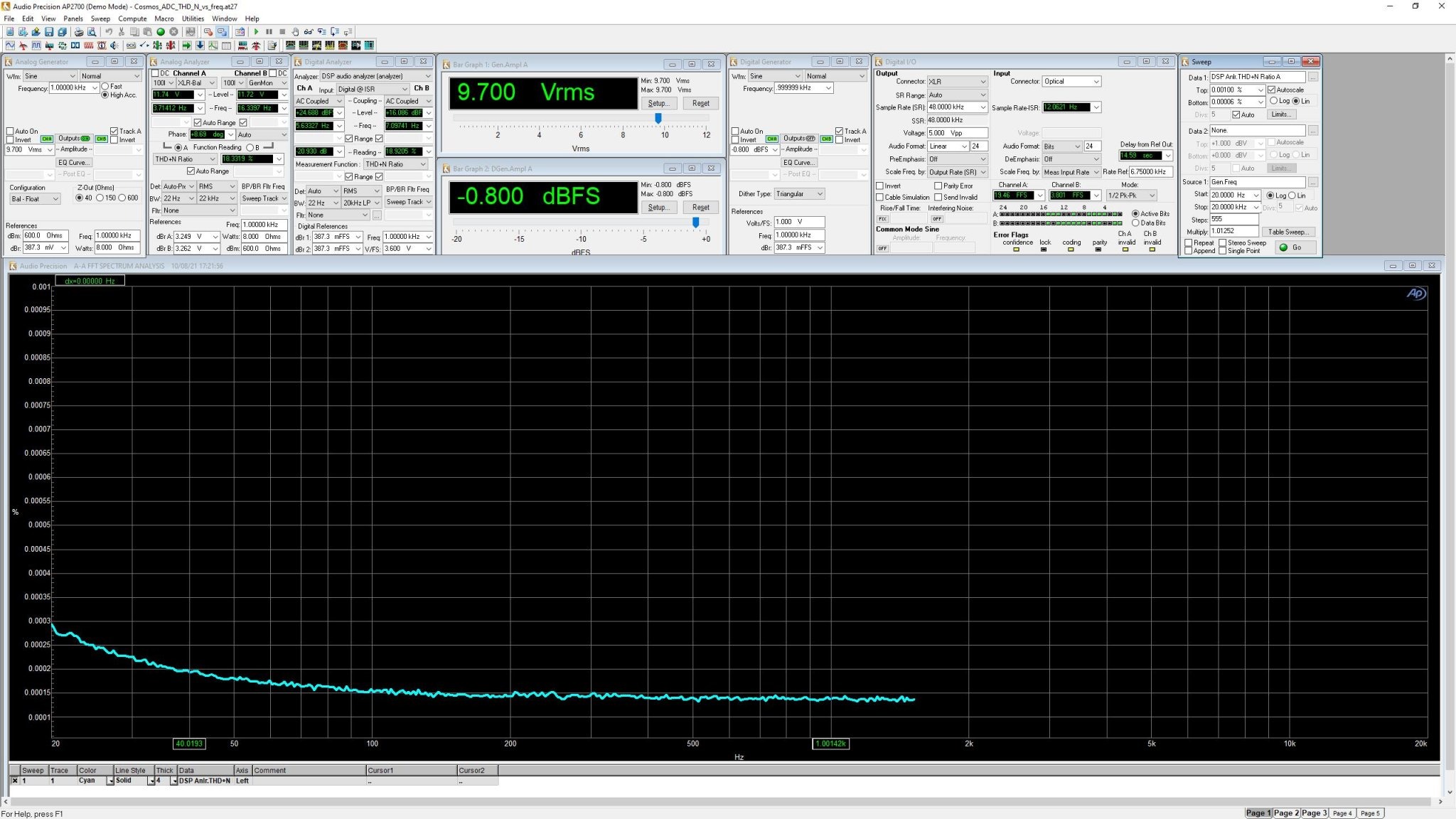
Task: Click the Pause macro icon
Action: [x=269, y=31]
